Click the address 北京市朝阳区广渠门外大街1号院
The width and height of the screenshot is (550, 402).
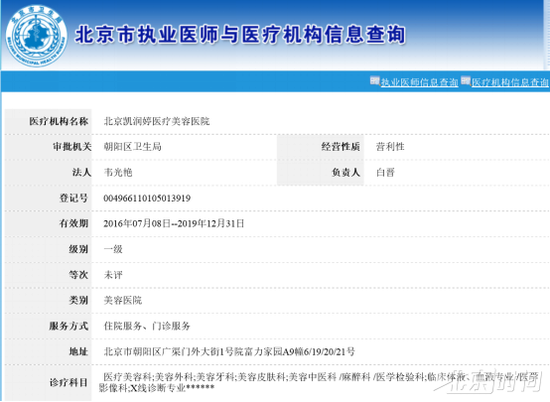pos(174,352)
